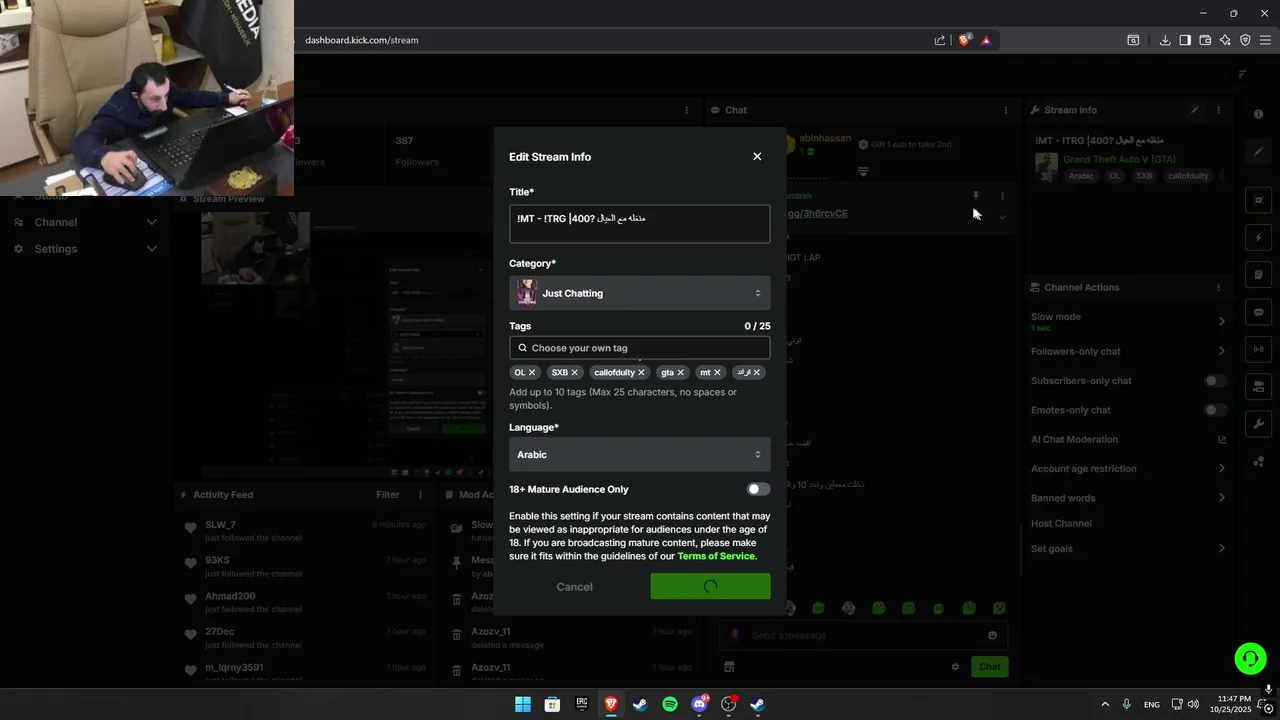
Task: Click the ENG language indicator in taskbar
Action: (1152, 704)
